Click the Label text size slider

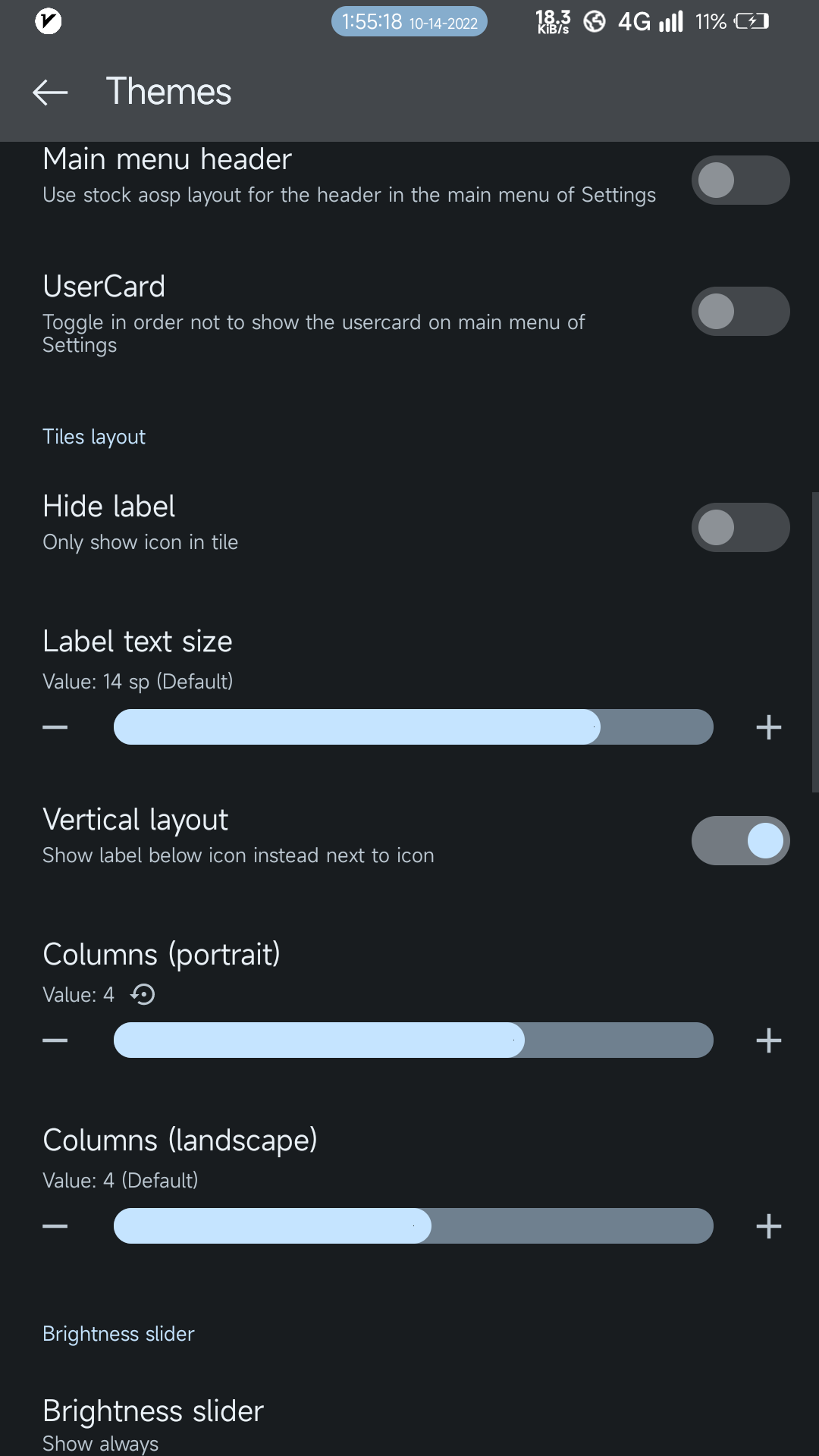pyautogui.click(x=413, y=727)
